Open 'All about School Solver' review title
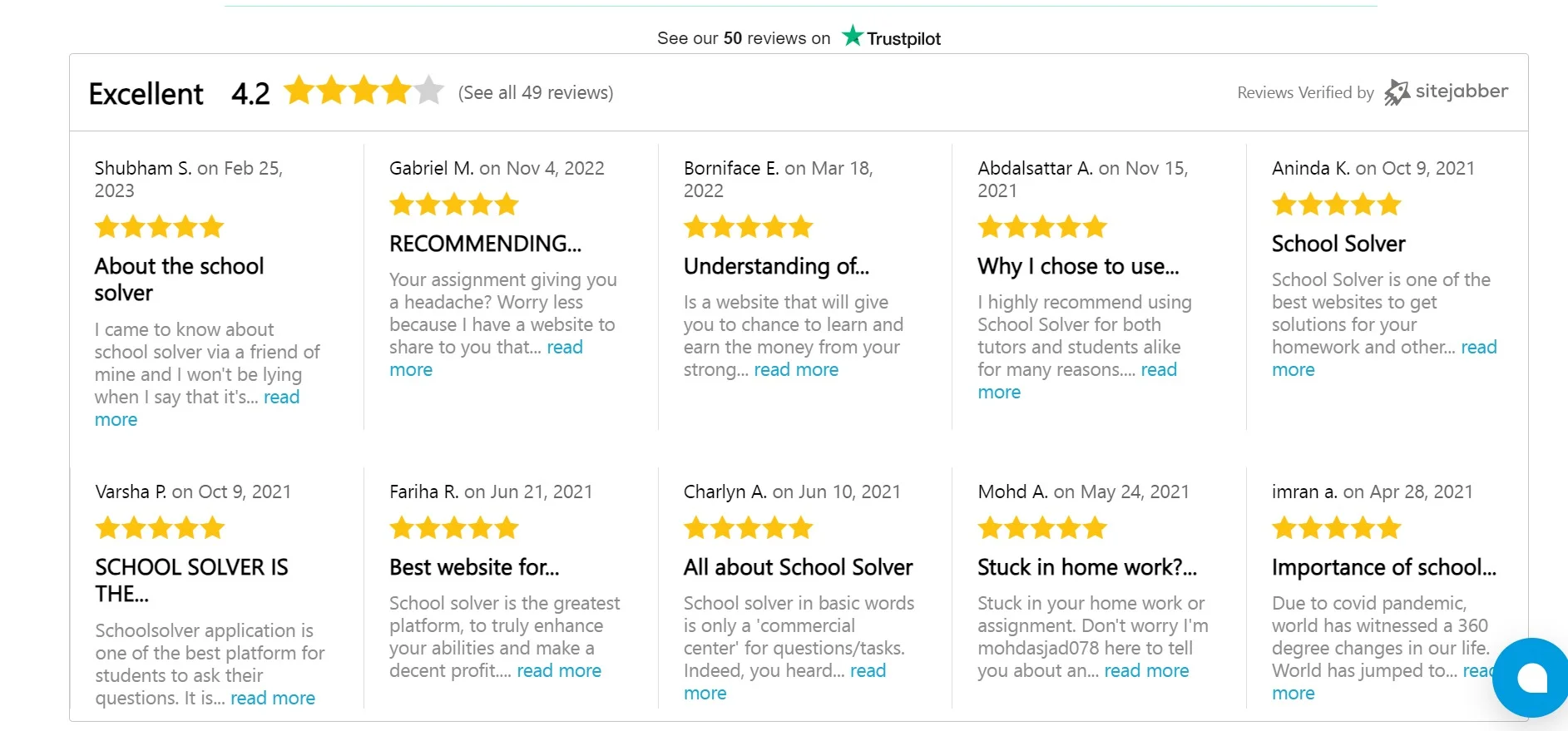This screenshot has width=1568, height=731. pyautogui.click(x=799, y=567)
